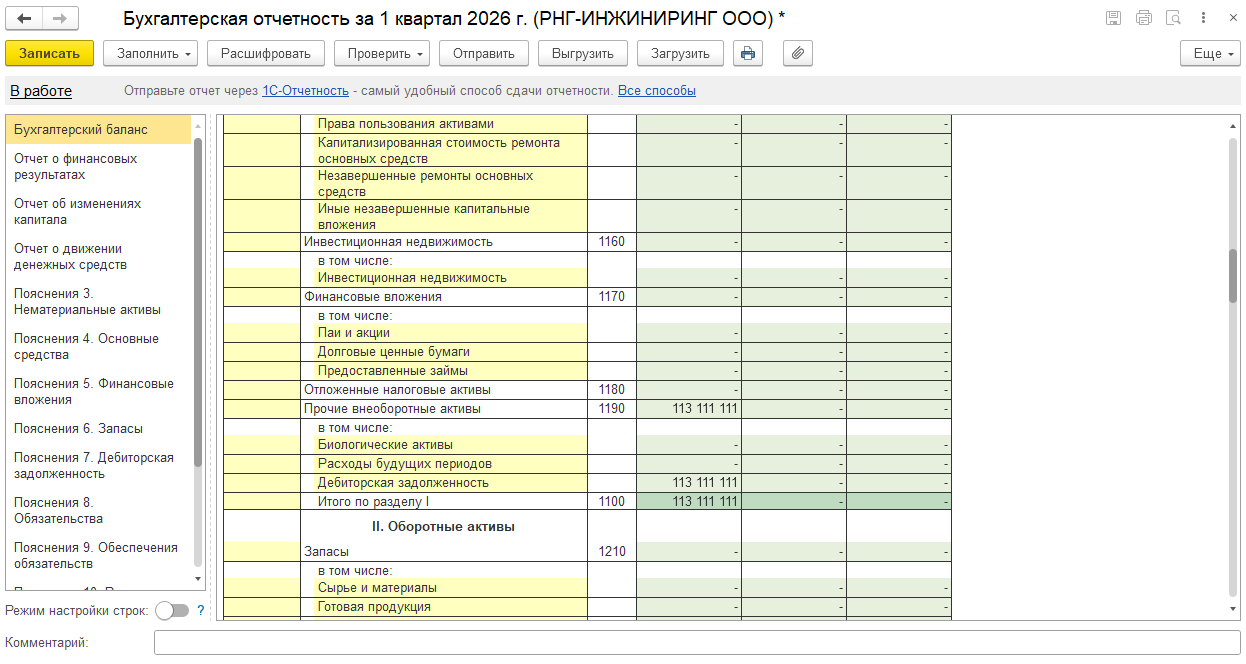Click the Расшифровать button
This screenshot has height=664, width=1246.
coord(266,54)
